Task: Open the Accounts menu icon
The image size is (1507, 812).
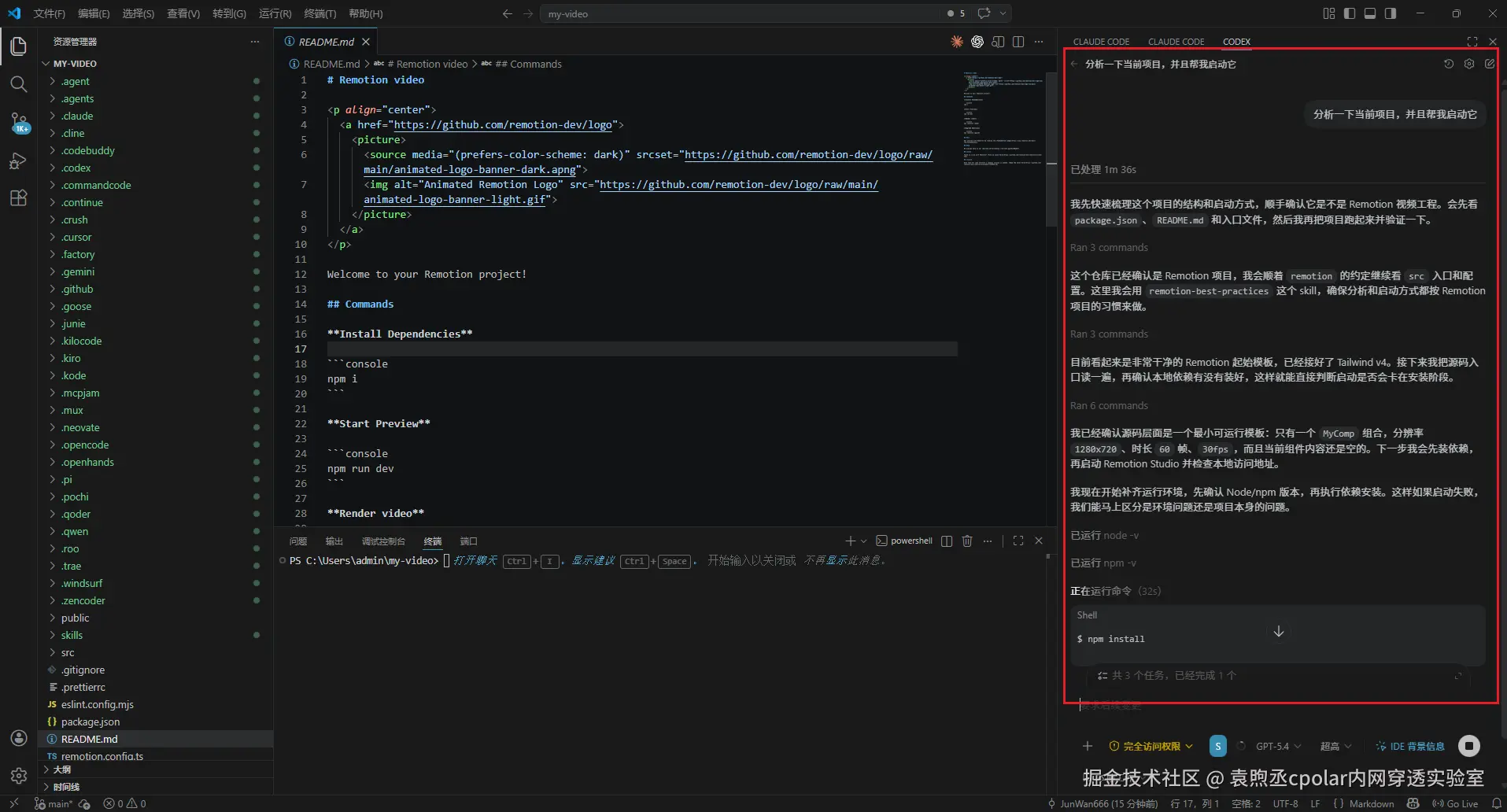Action: pos(19,738)
